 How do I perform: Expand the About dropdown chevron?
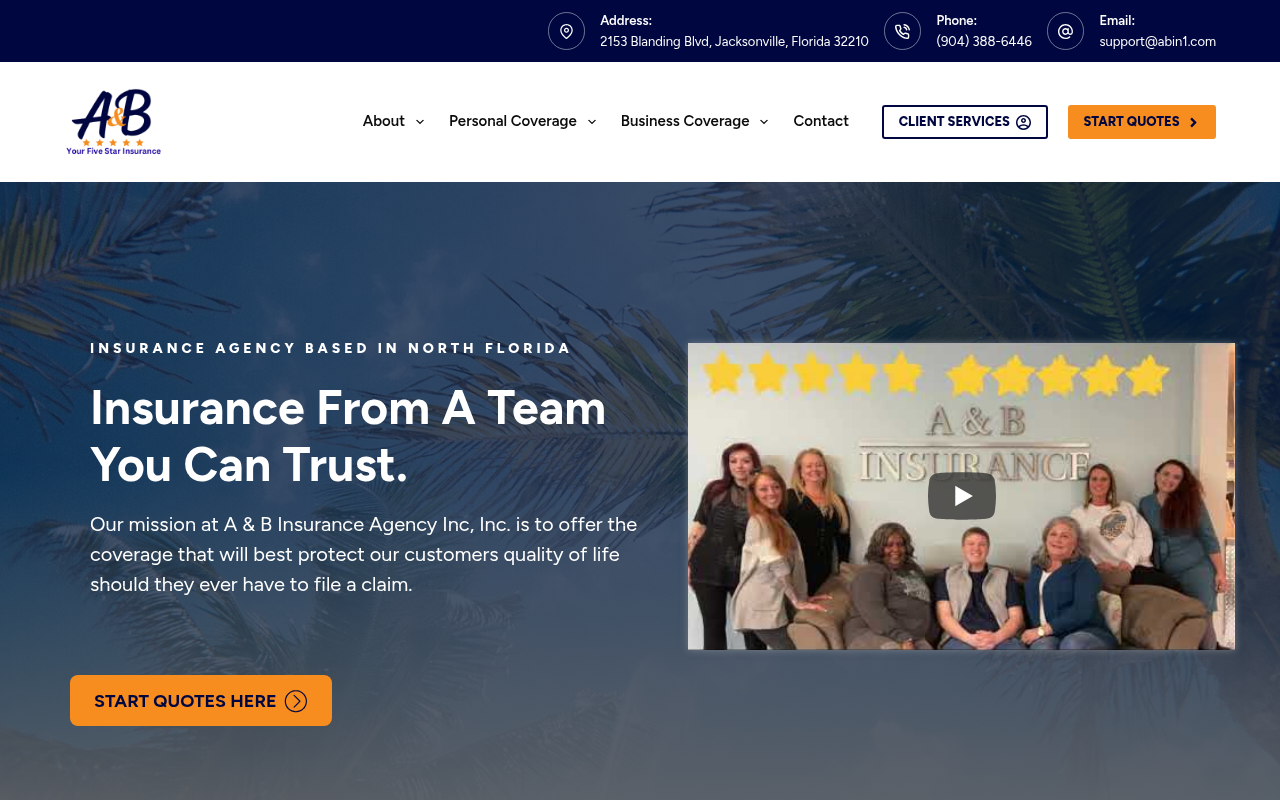tap(419, 122)
